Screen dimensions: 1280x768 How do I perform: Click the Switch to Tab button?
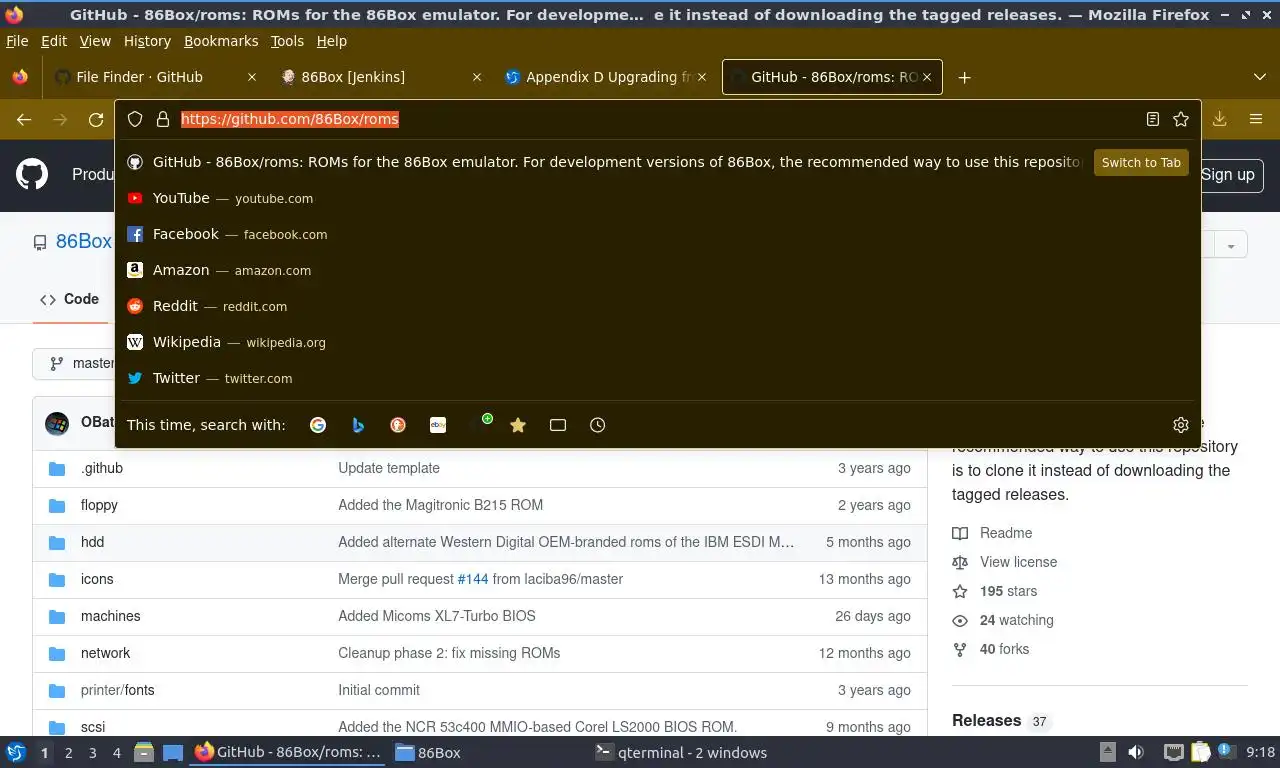point(1141,162)
